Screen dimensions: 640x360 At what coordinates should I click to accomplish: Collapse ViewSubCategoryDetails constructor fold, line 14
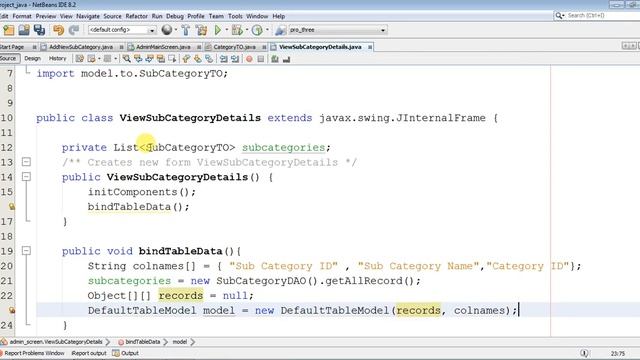pos(26,177)
